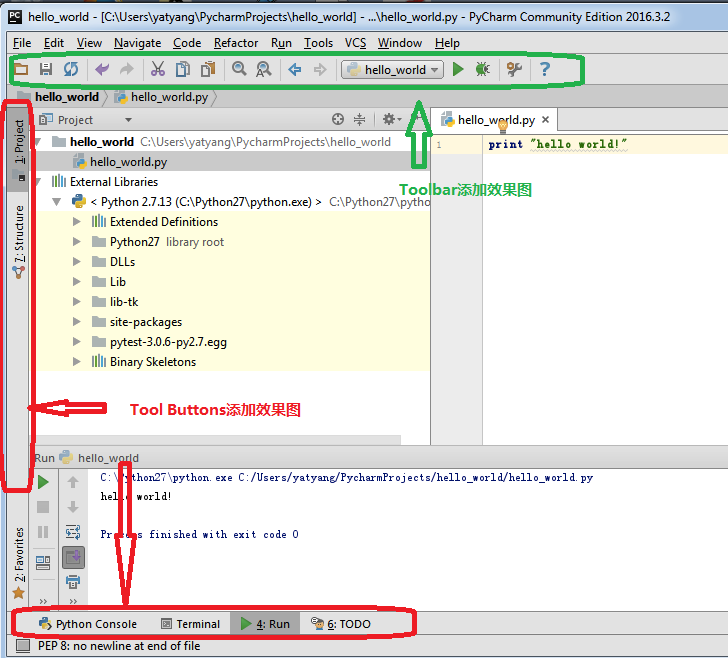Toggle the 7: Structure tool window button
The height and width of the screenshot is (663, 728).
tap(19, 241)
